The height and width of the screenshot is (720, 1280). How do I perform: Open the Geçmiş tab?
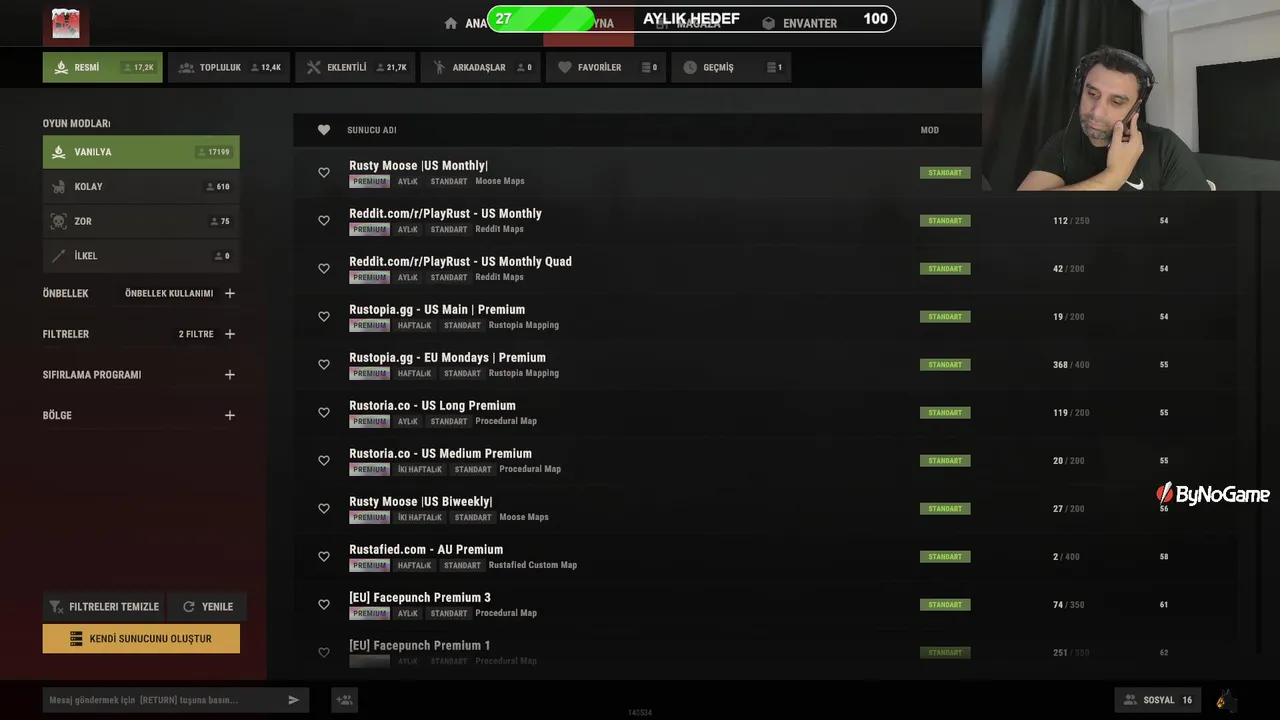731,67
